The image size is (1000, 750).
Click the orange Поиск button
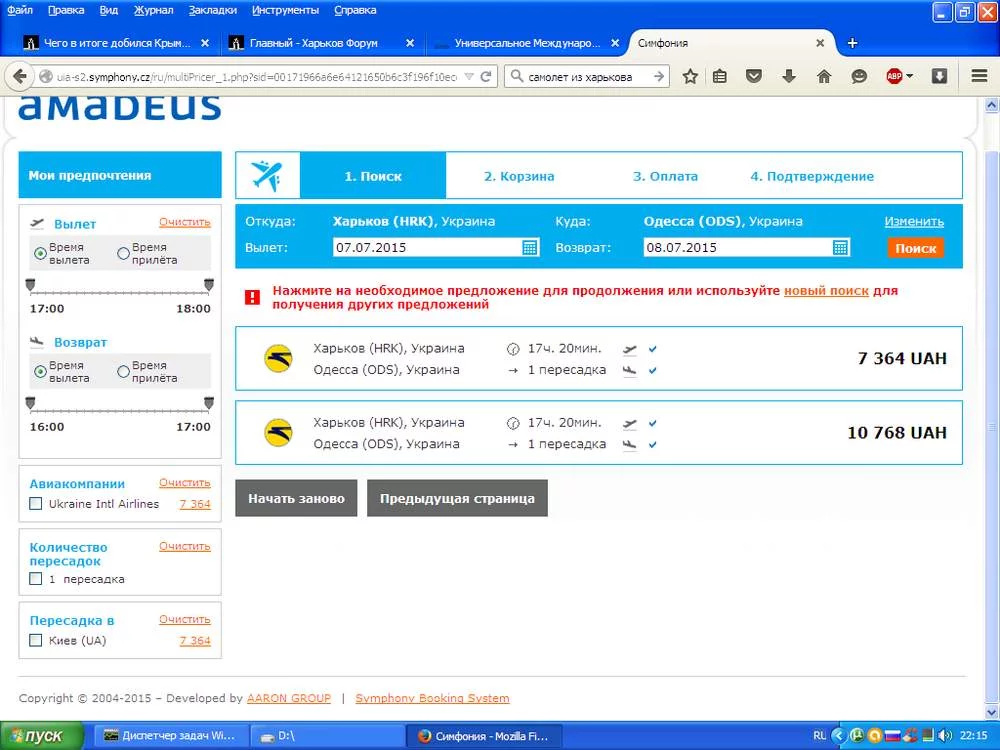click(x=915, y=248)
